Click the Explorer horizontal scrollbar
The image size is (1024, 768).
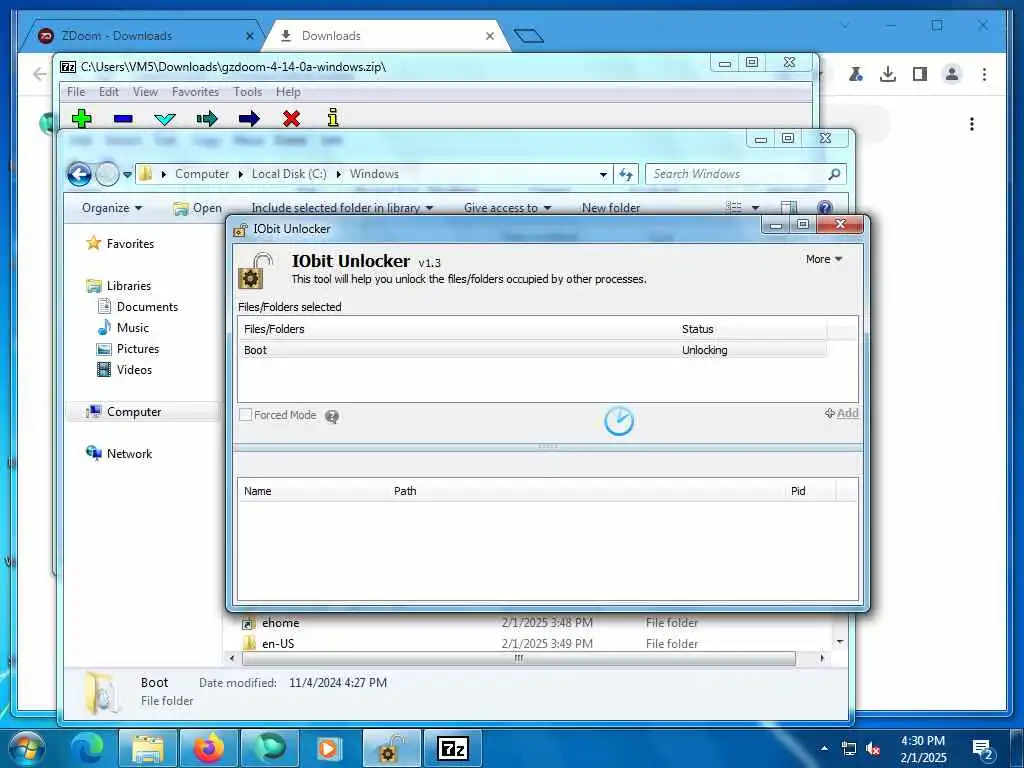pos(519,658)
